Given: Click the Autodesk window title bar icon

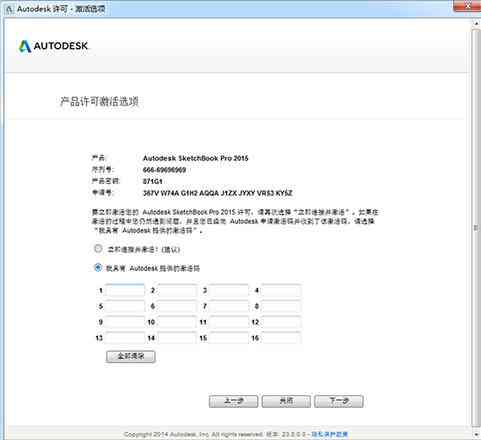Looking at the screenshot, I should (x=9, y=9).
